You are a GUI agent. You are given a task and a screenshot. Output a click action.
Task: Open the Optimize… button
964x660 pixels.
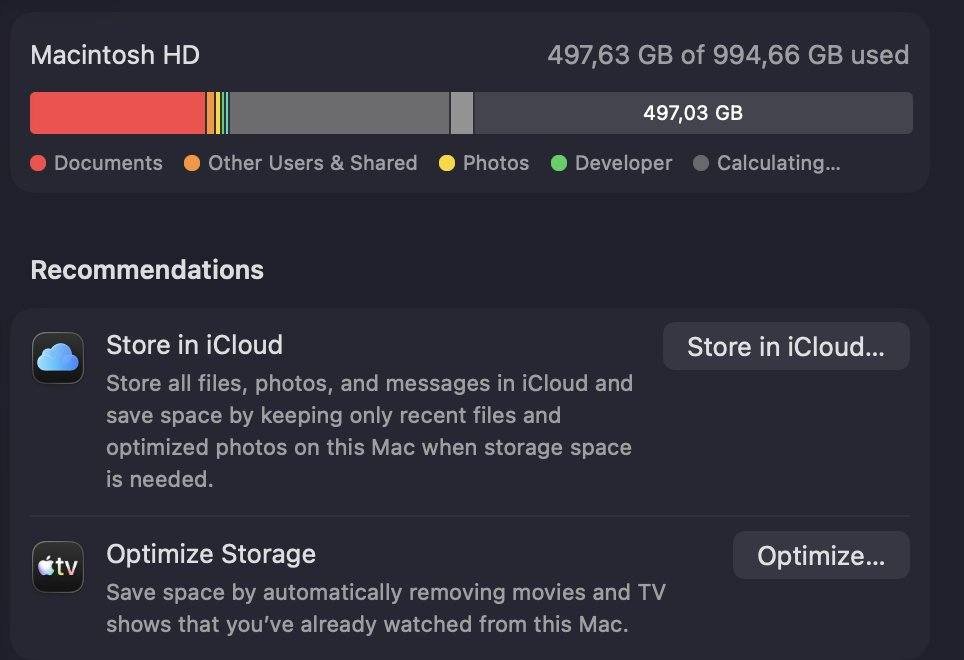tap(821, 556)
